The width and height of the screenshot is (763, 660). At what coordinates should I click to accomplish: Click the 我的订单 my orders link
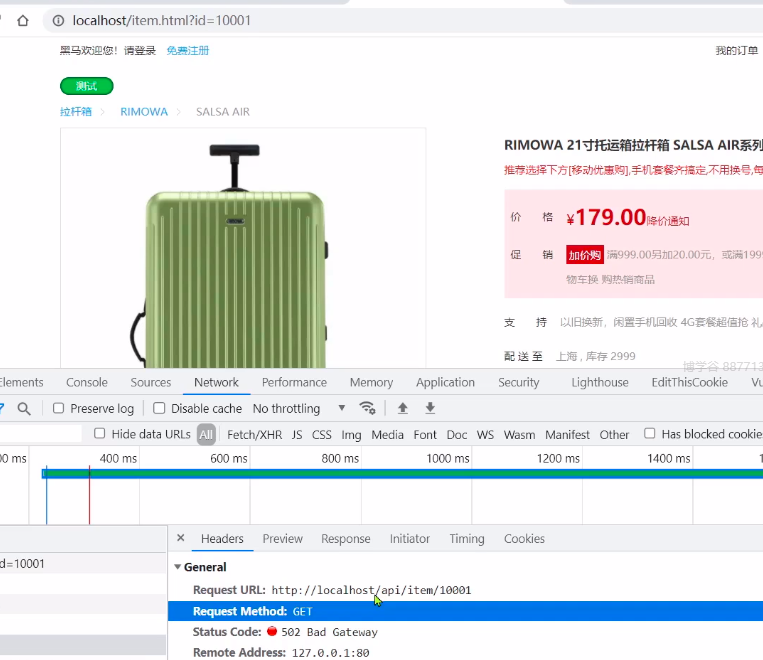point(737,51)
